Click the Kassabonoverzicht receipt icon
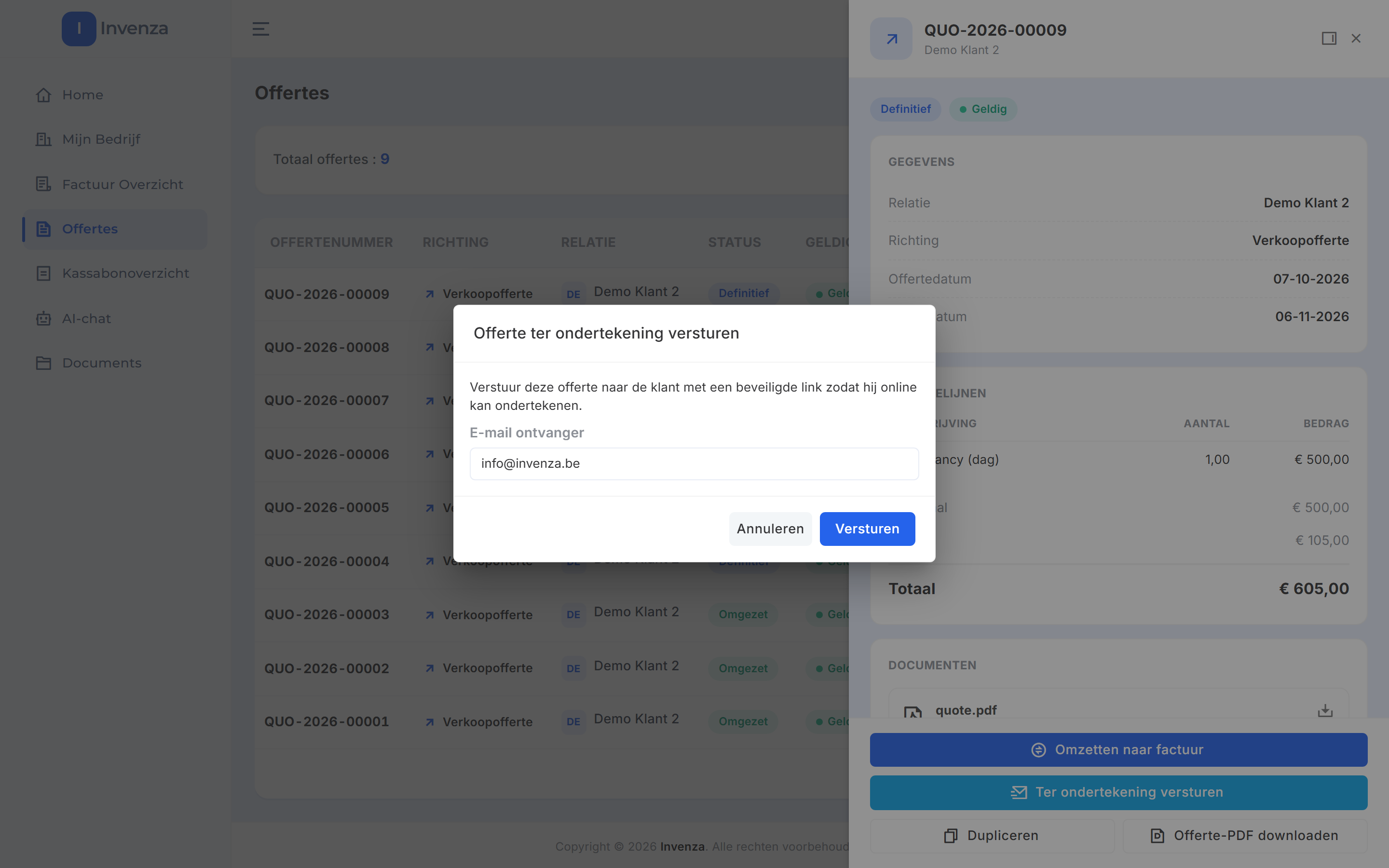This screenshot has width=1389, height=868. [x=43, y=273]
